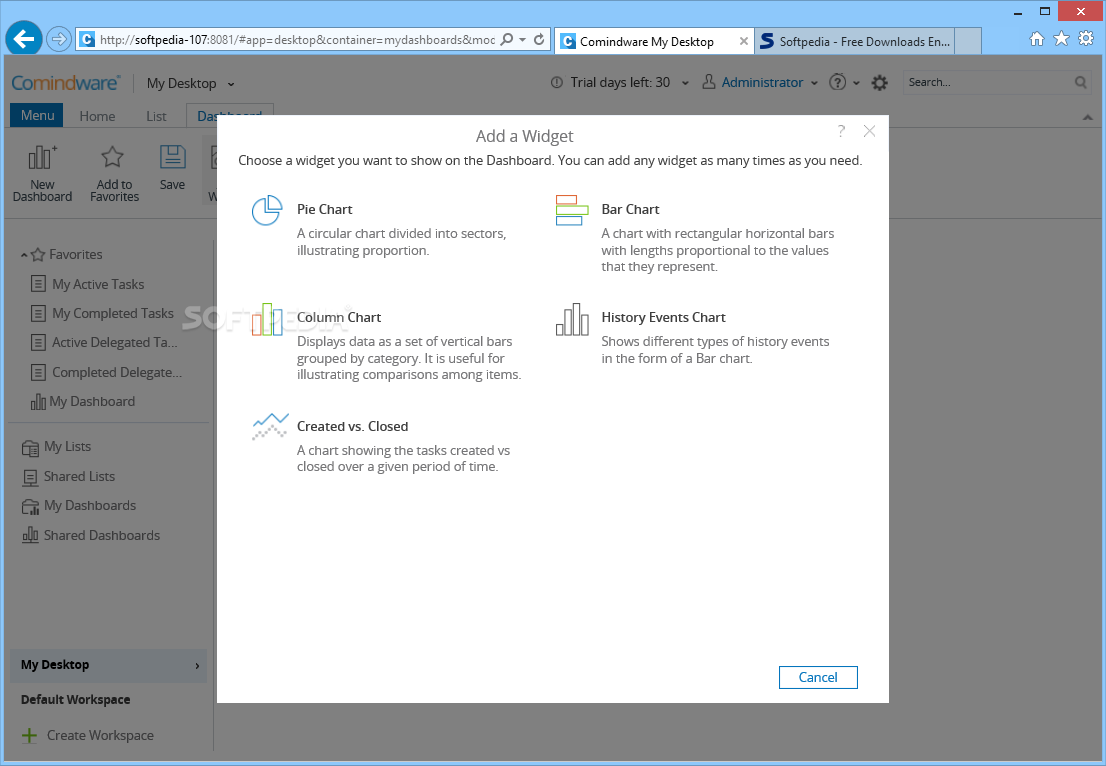This screenshot has height=766, width=1106.
Task: Select the Bar Chart widget icon
Action: [x=572, y=210]
